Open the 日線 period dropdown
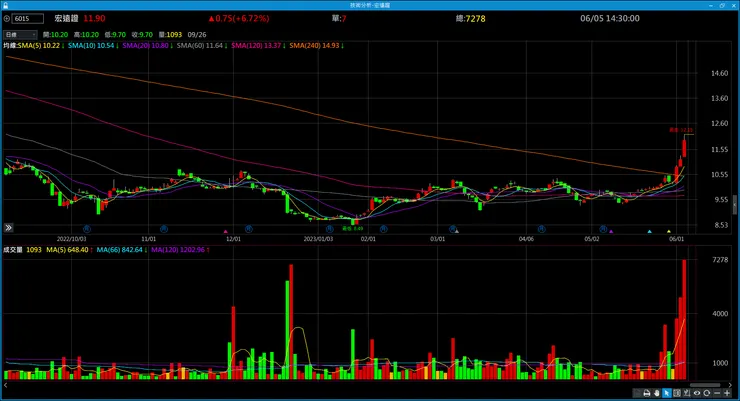740x401 pixels. pos(20,34)
